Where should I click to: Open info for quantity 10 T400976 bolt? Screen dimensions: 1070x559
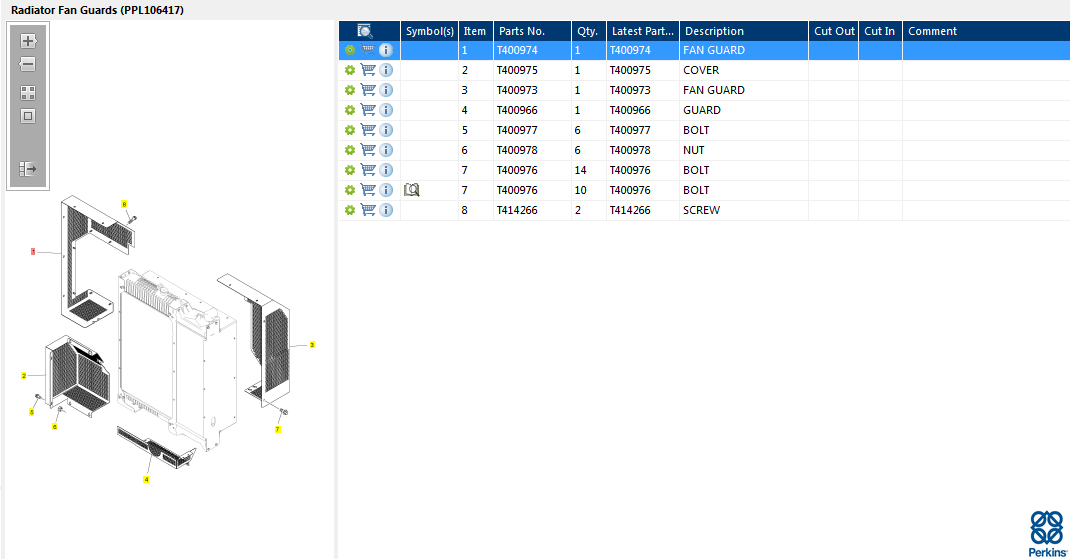[386, 190]
